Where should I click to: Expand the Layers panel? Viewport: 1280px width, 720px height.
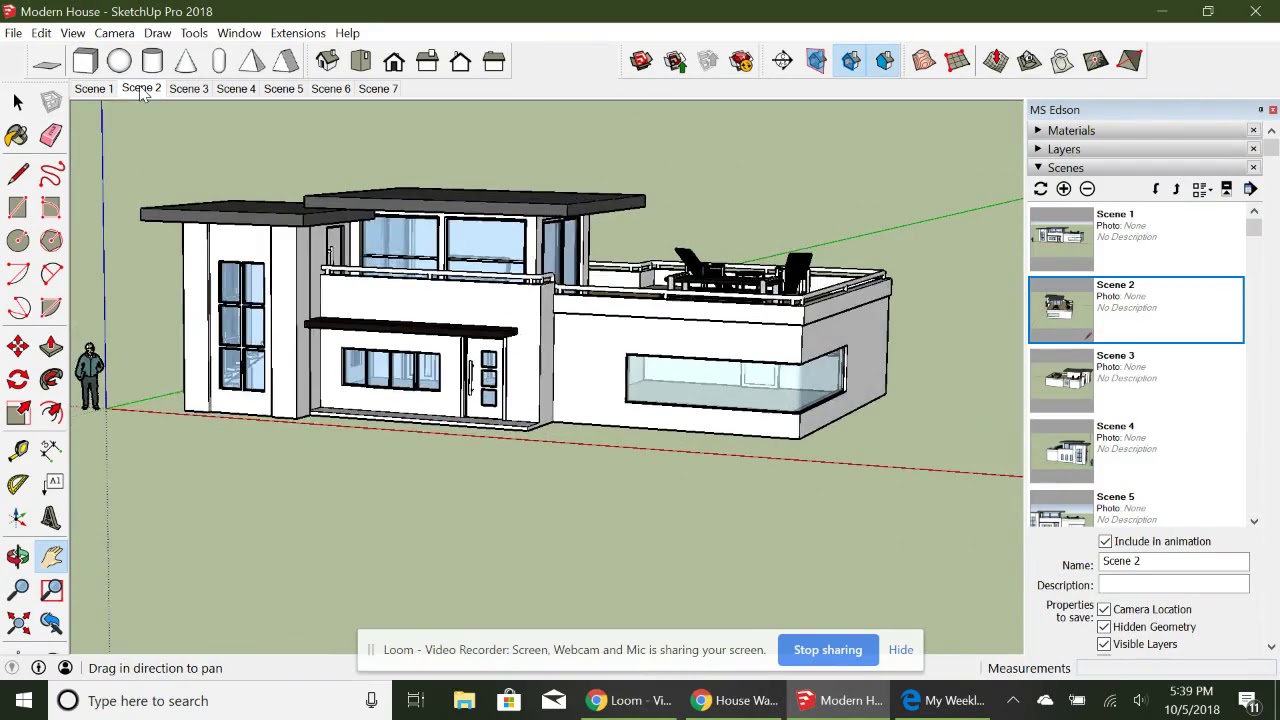click(x=1038, y=149)
